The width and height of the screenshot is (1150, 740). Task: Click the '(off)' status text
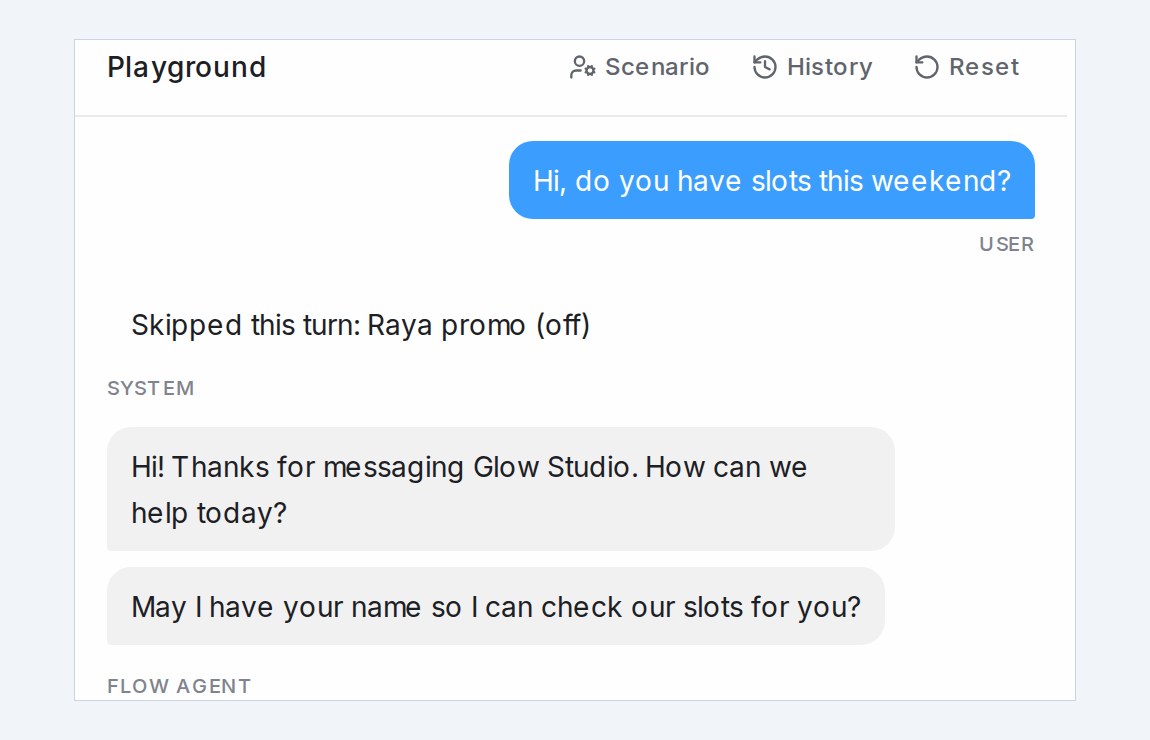563,325
